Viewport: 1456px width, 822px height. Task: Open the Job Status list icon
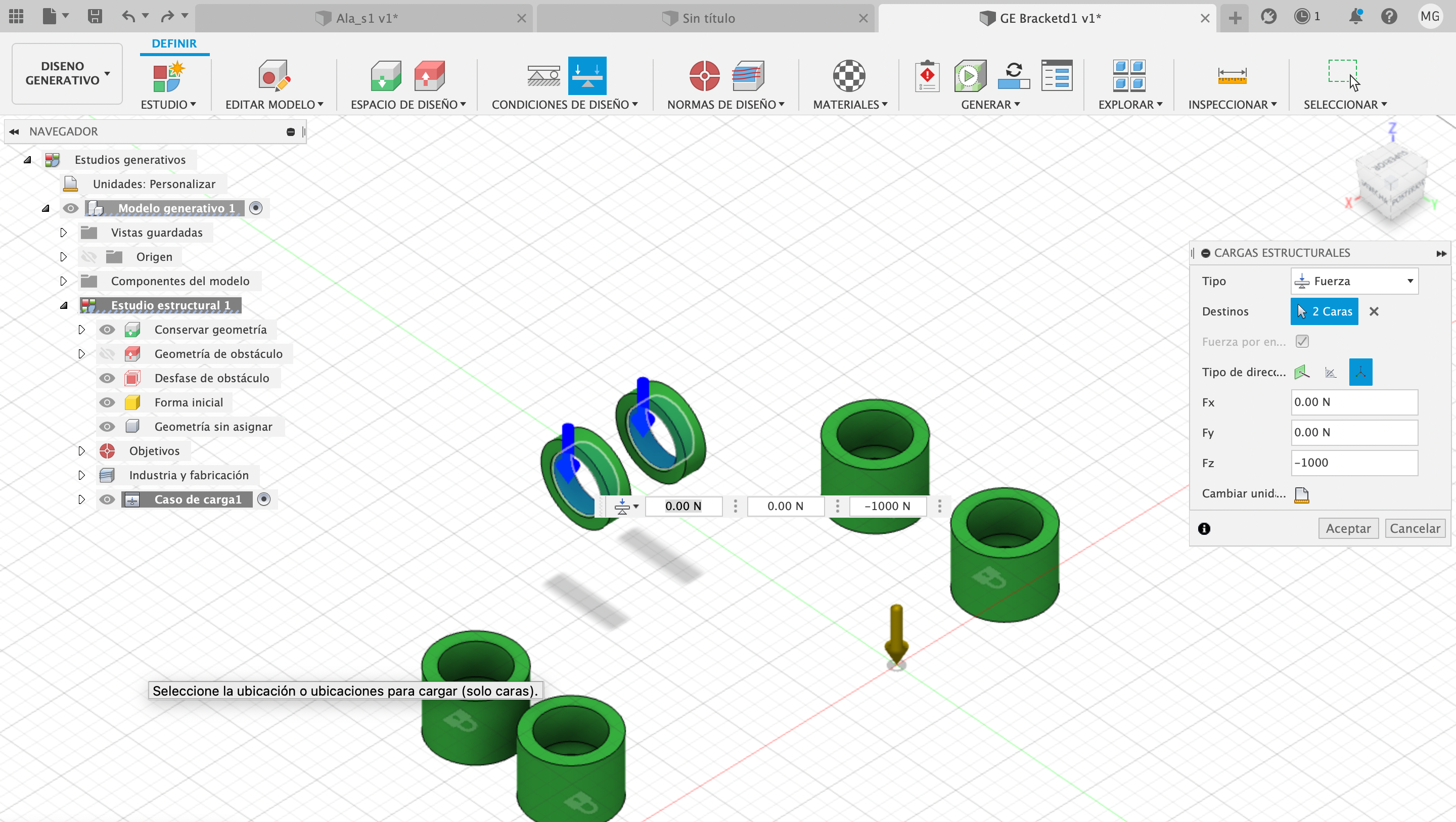[1057, 75]
